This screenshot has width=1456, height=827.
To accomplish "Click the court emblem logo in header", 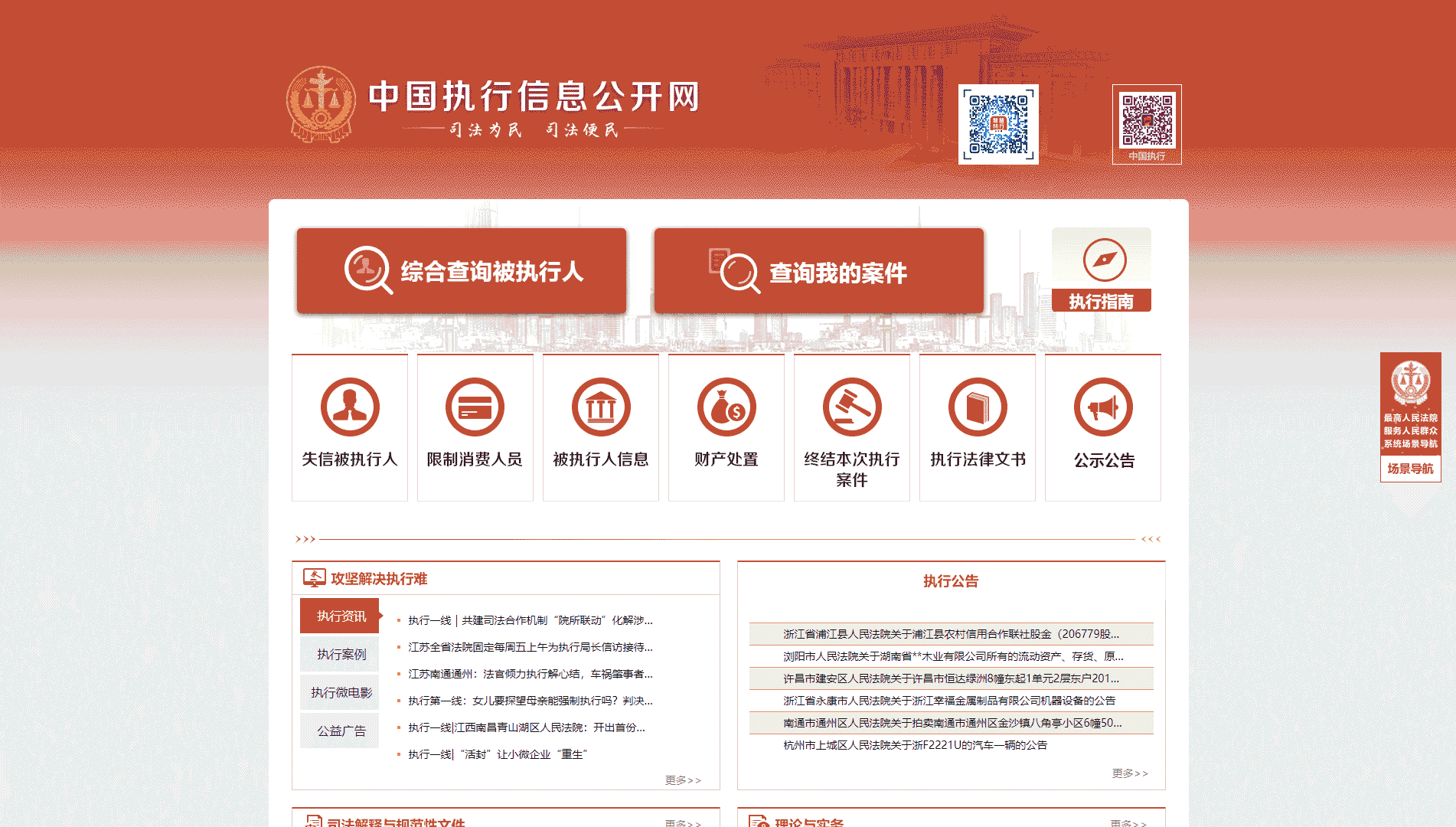I will coord(321,104).
